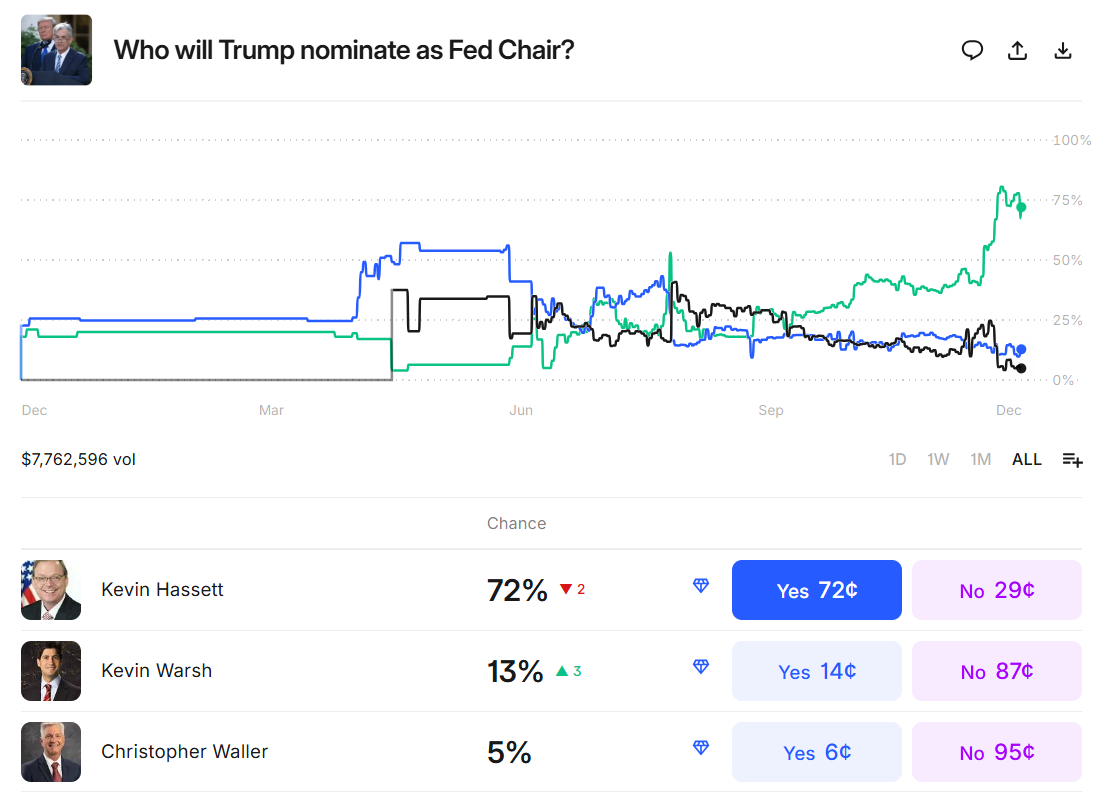Screen dimensions: 1117x792
Task: Buy No at 29¢ for Kevin Hassett
Action: tap(996, 590)
